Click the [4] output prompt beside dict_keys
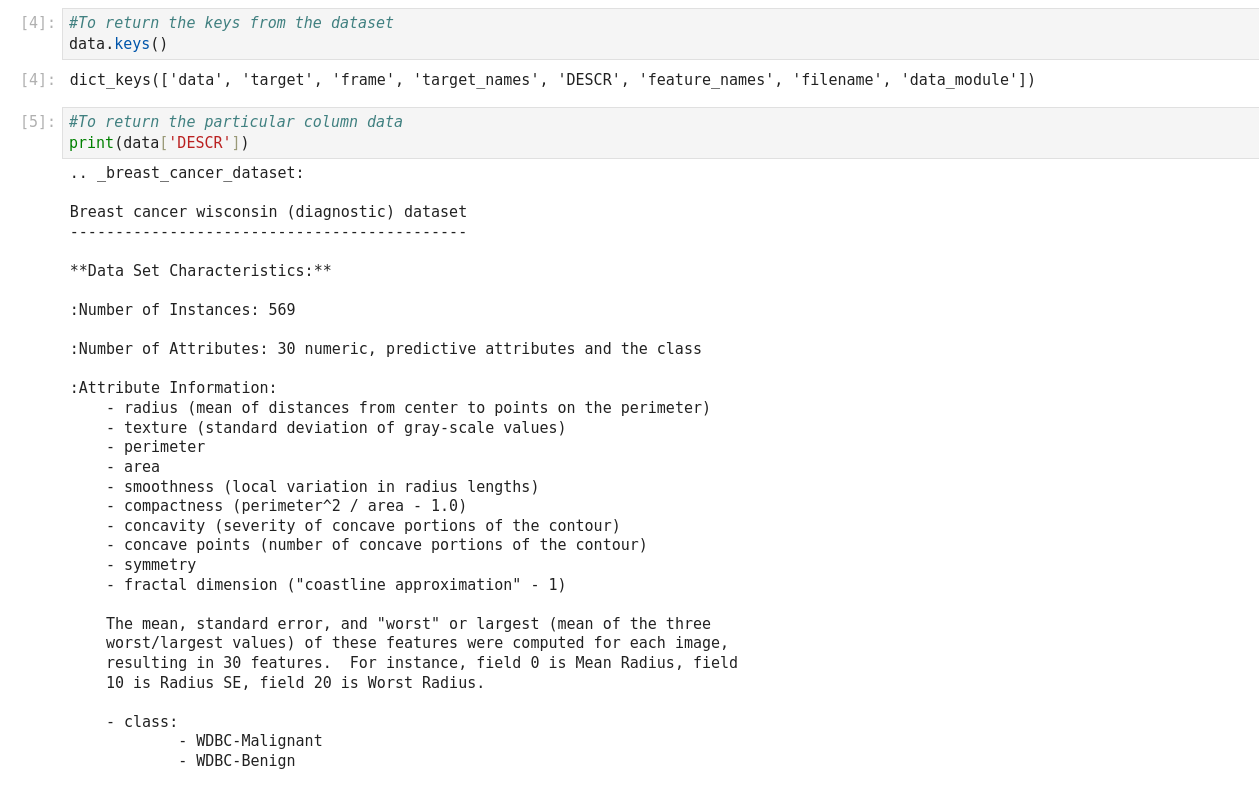The height and width of the screenshot is (785, 1259). (x=37, y=80)
